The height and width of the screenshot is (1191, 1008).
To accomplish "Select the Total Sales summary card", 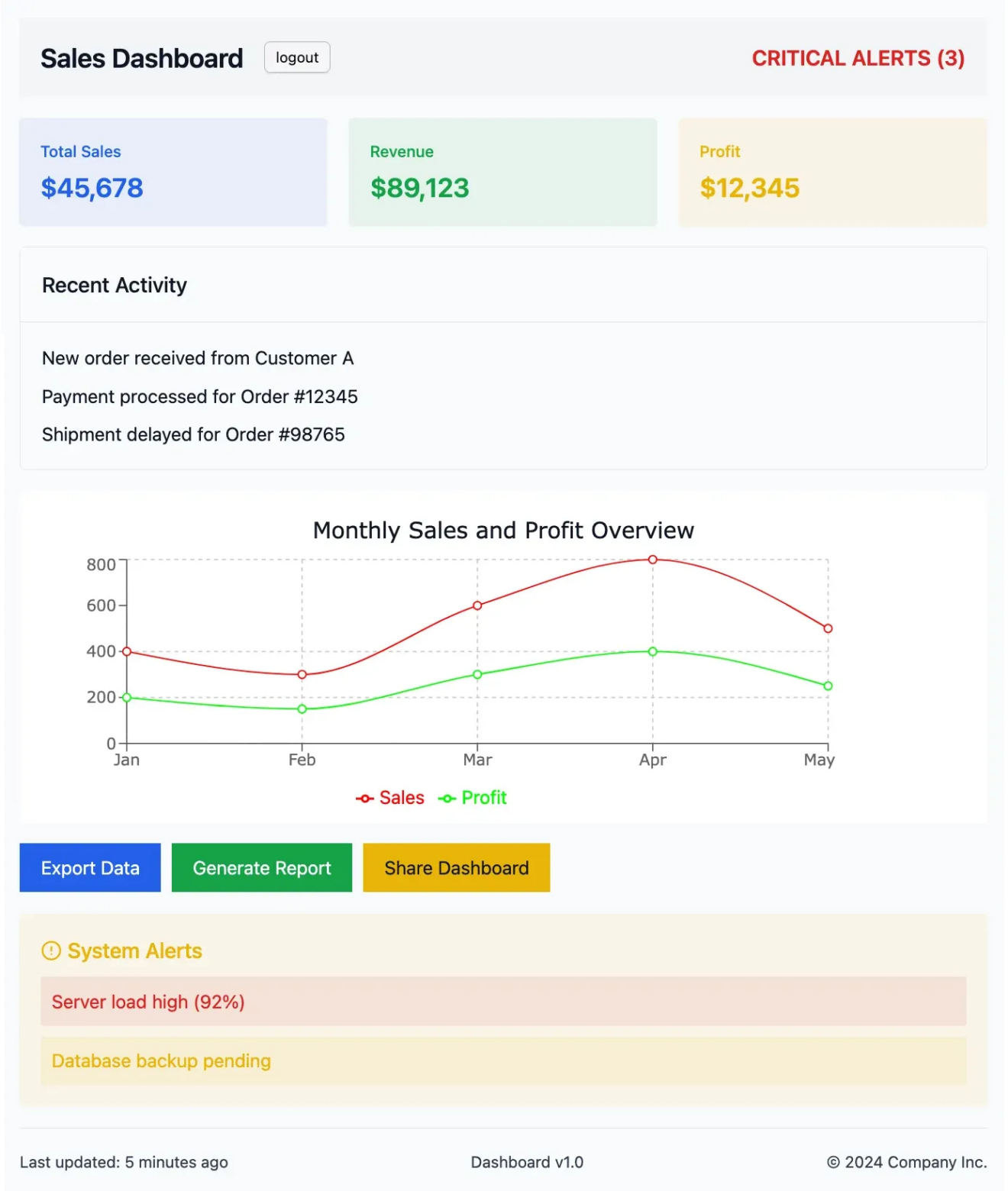I will tap(173, 172).
